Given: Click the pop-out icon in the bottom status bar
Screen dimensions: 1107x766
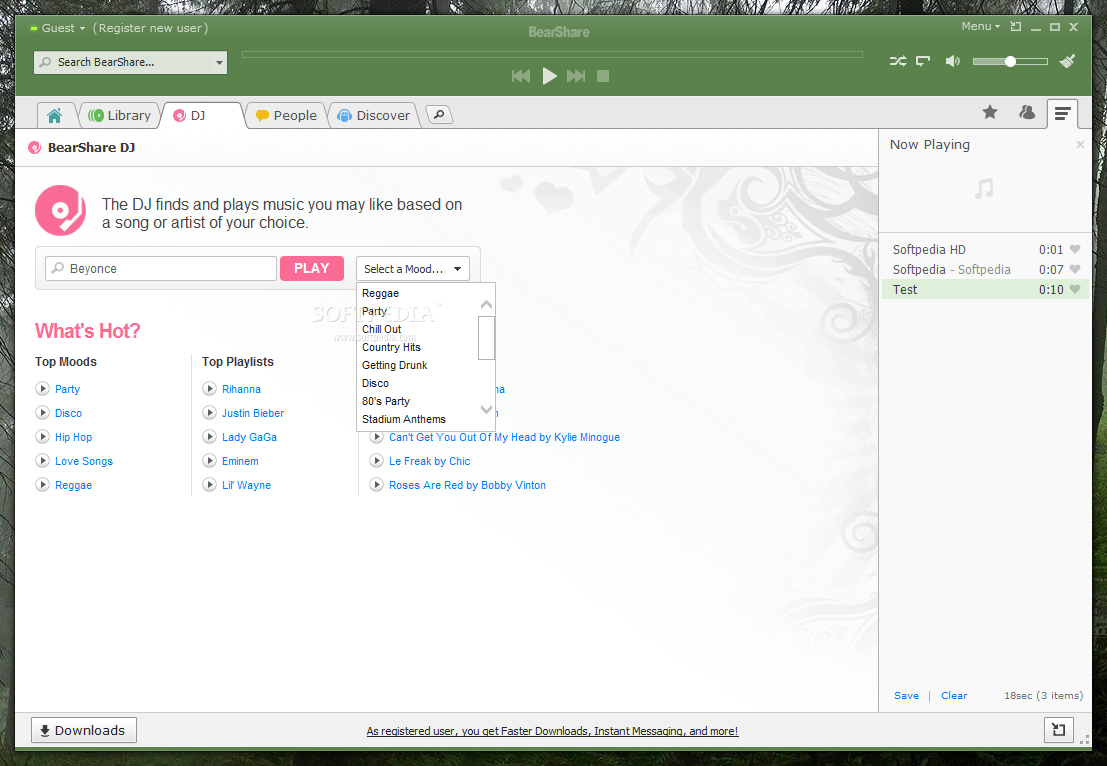Looking at the screenshot, I should [1058, 729].
